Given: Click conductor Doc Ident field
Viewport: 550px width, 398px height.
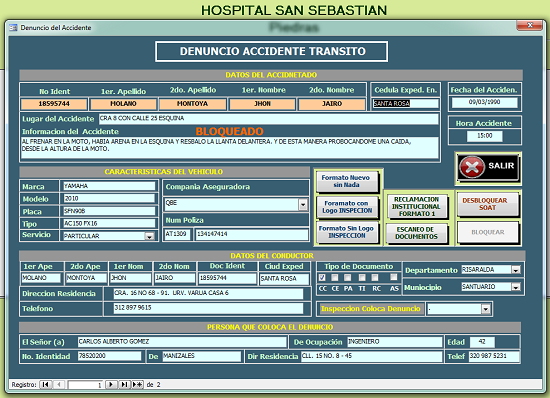Looking at the screenshot, I should [227, 278].
